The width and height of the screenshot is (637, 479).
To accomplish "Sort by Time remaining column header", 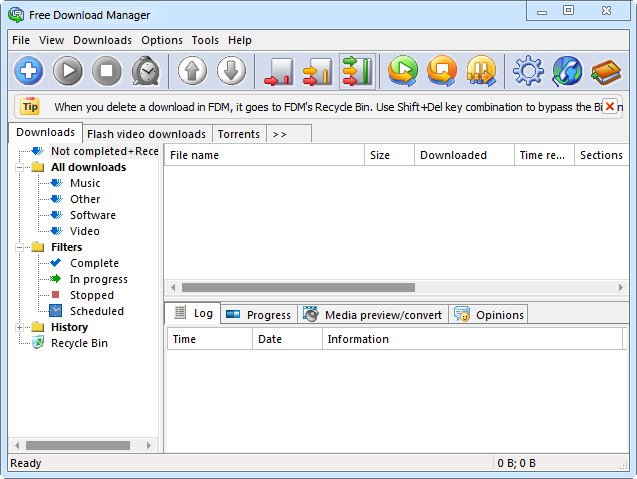I will (x=544, y=155).
